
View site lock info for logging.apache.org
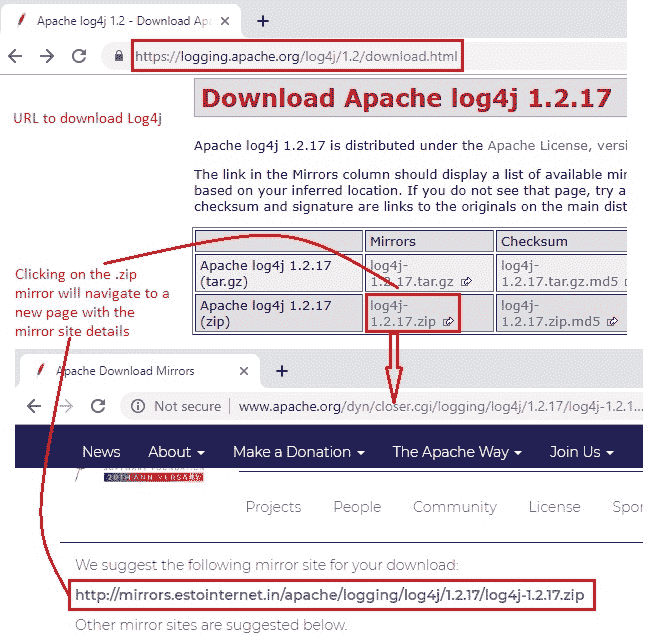(119, 56)
